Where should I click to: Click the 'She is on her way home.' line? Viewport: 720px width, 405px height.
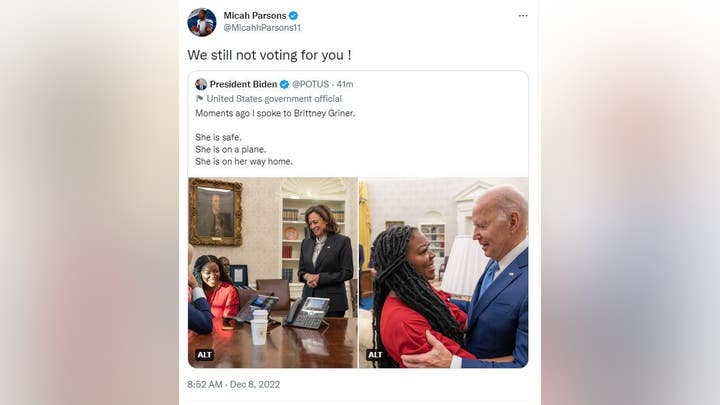(x=244, y=162)
